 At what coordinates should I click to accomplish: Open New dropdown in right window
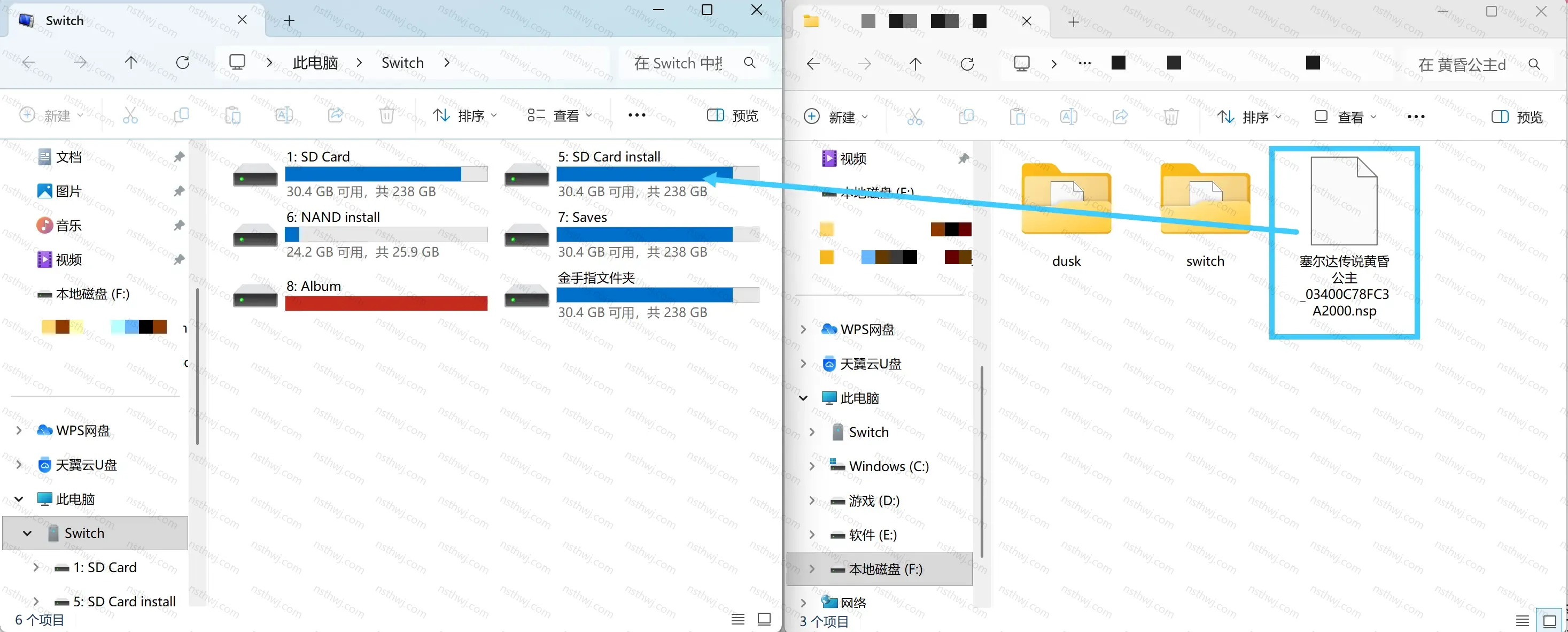tap(836, 117)
